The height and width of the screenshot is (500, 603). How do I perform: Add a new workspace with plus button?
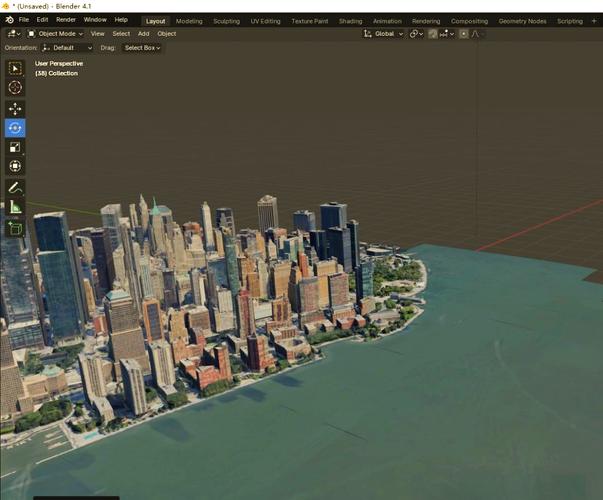click(594, 21)
